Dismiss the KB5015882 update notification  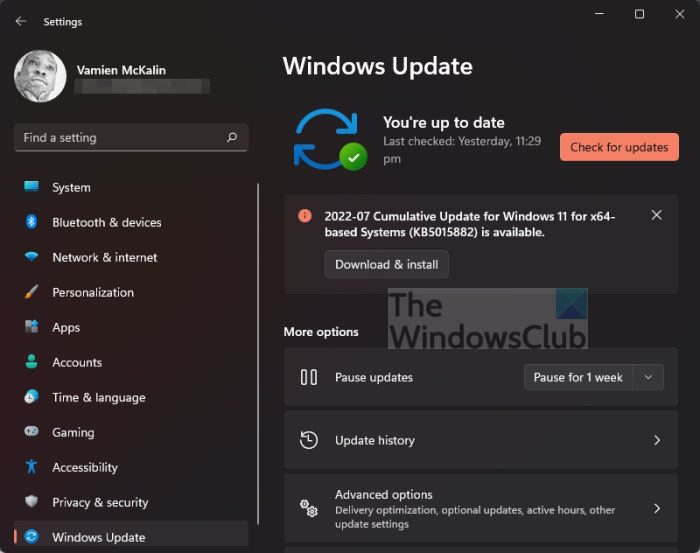click(656, 215)
